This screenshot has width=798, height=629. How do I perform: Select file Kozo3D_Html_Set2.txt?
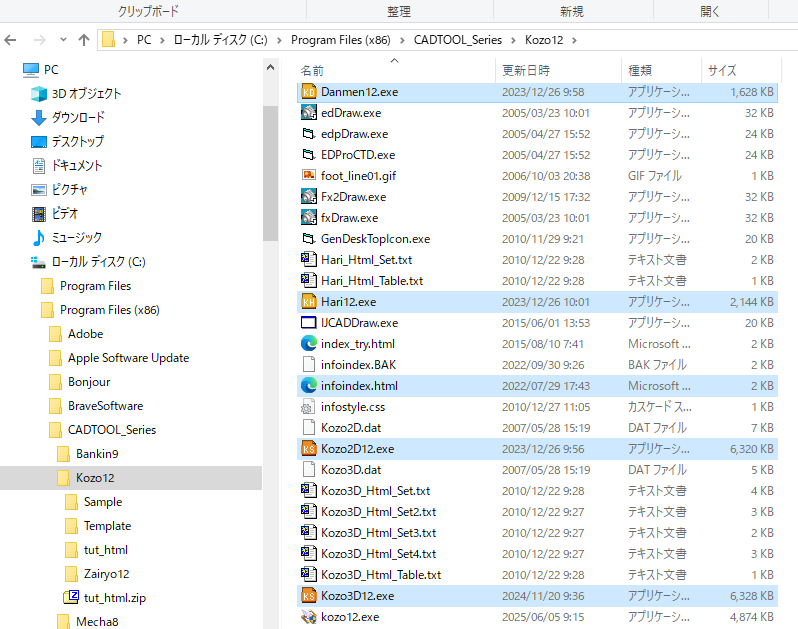coord(537,512)
